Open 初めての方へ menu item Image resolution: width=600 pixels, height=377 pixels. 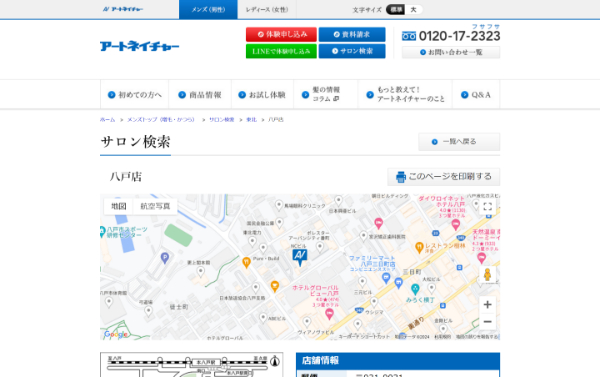point(135,95)
